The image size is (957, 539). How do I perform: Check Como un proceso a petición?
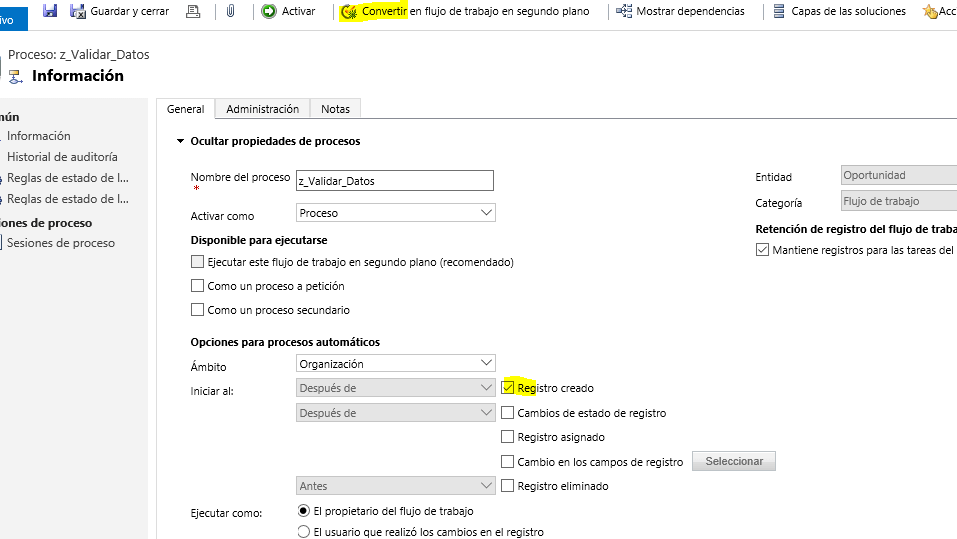197,286
